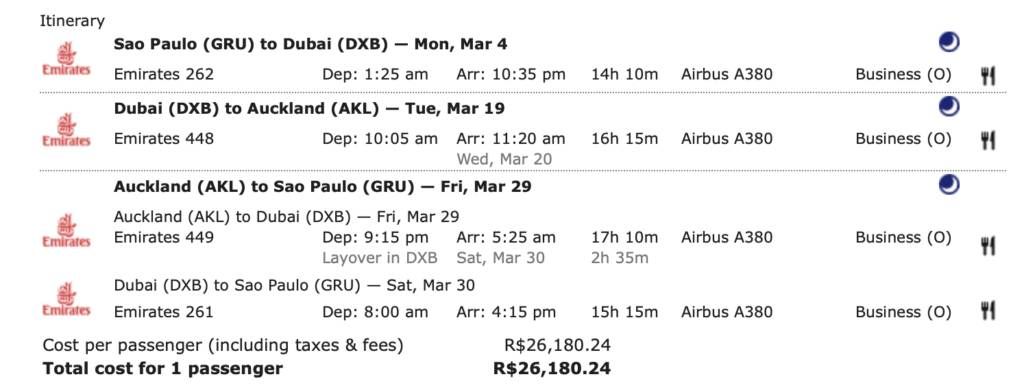Click the overnight moon icon for Sao Paulo–Dubai
1024x392 pixels.
click(949, 43)
